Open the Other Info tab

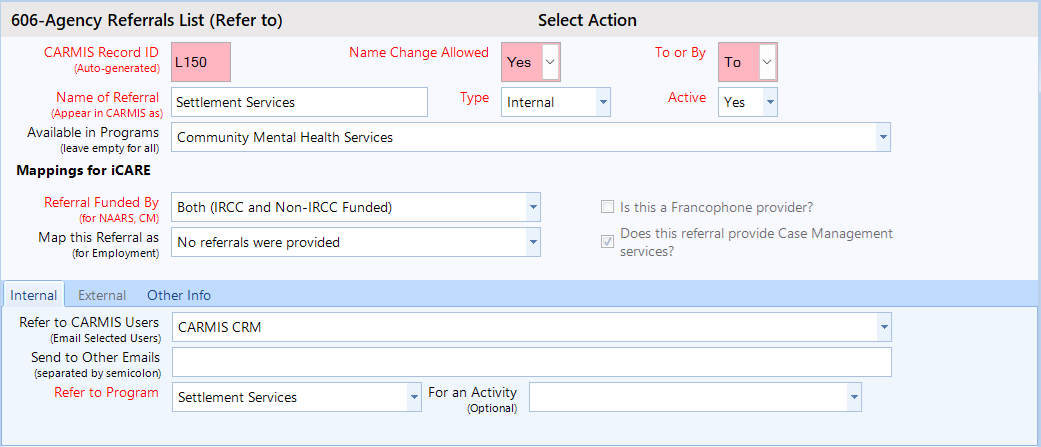click(179, 295)
